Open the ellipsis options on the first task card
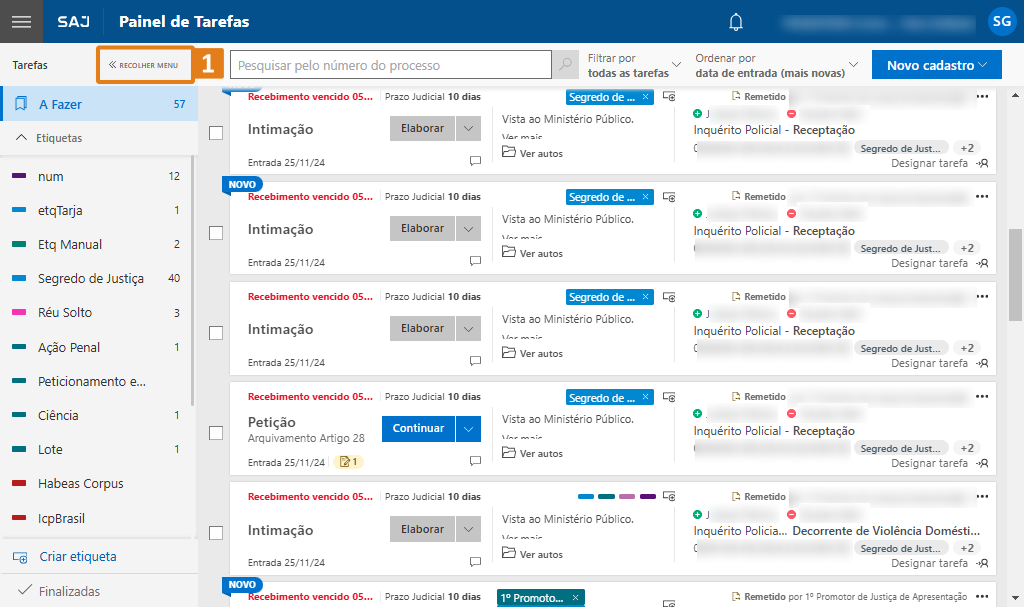 pos(981,96)
